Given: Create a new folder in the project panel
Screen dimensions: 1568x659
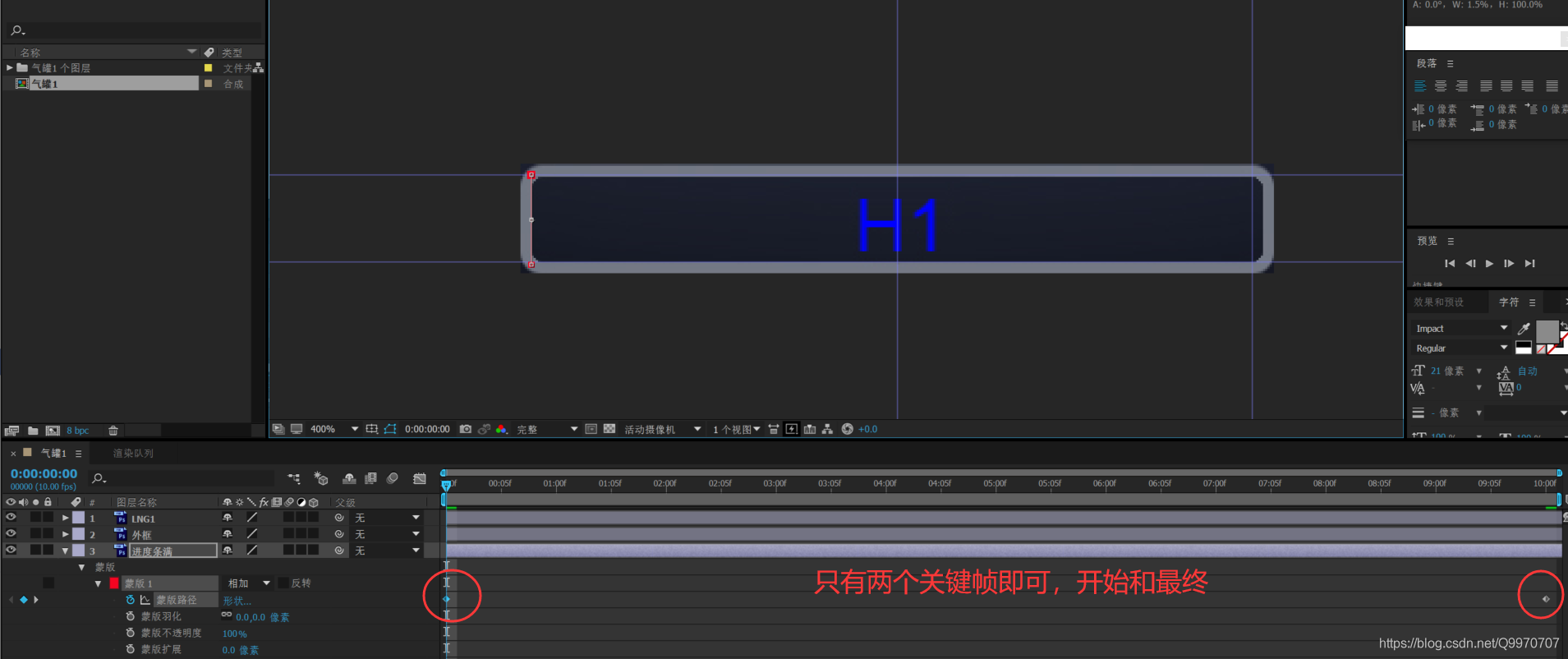Looking at the screenshot, I should [x=33, y=431].
